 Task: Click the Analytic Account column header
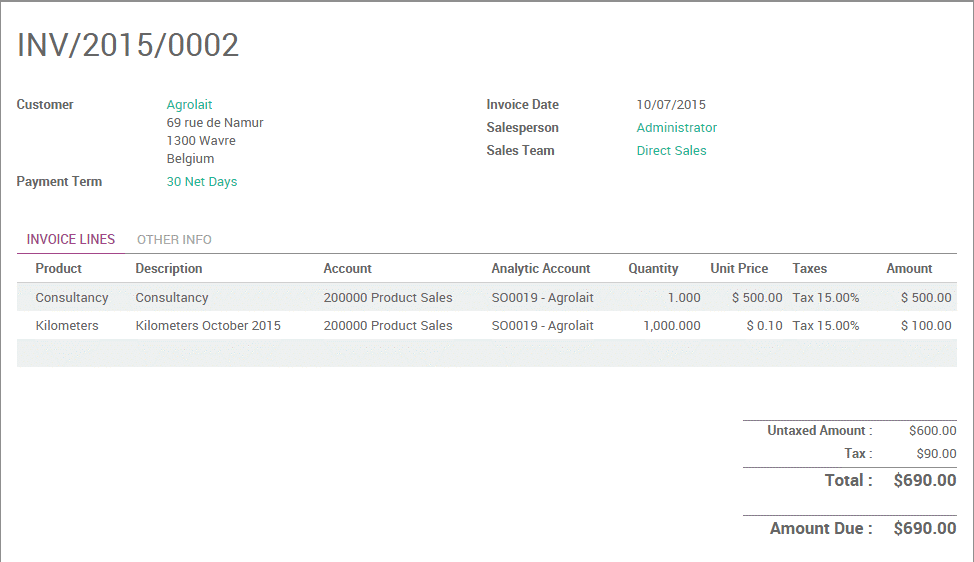click(x=540, y=269)
